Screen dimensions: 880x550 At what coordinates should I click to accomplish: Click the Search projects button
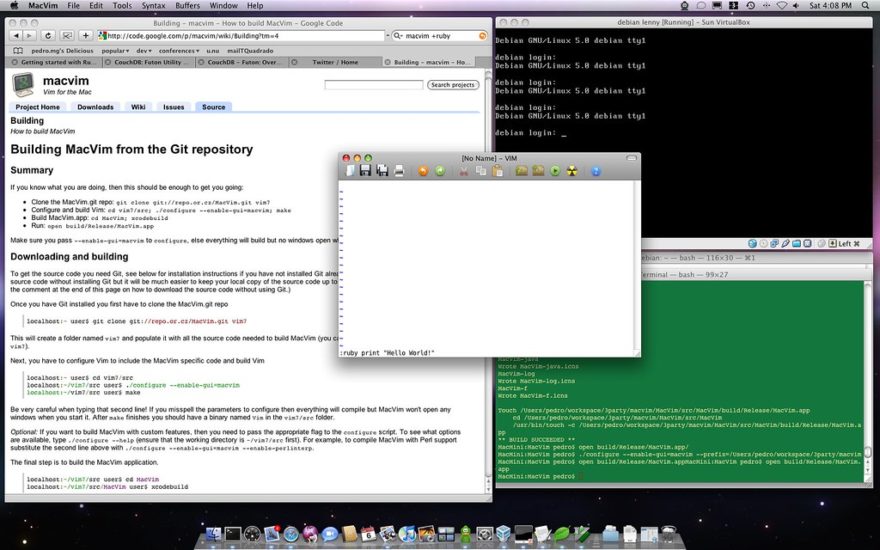[453, 85]
